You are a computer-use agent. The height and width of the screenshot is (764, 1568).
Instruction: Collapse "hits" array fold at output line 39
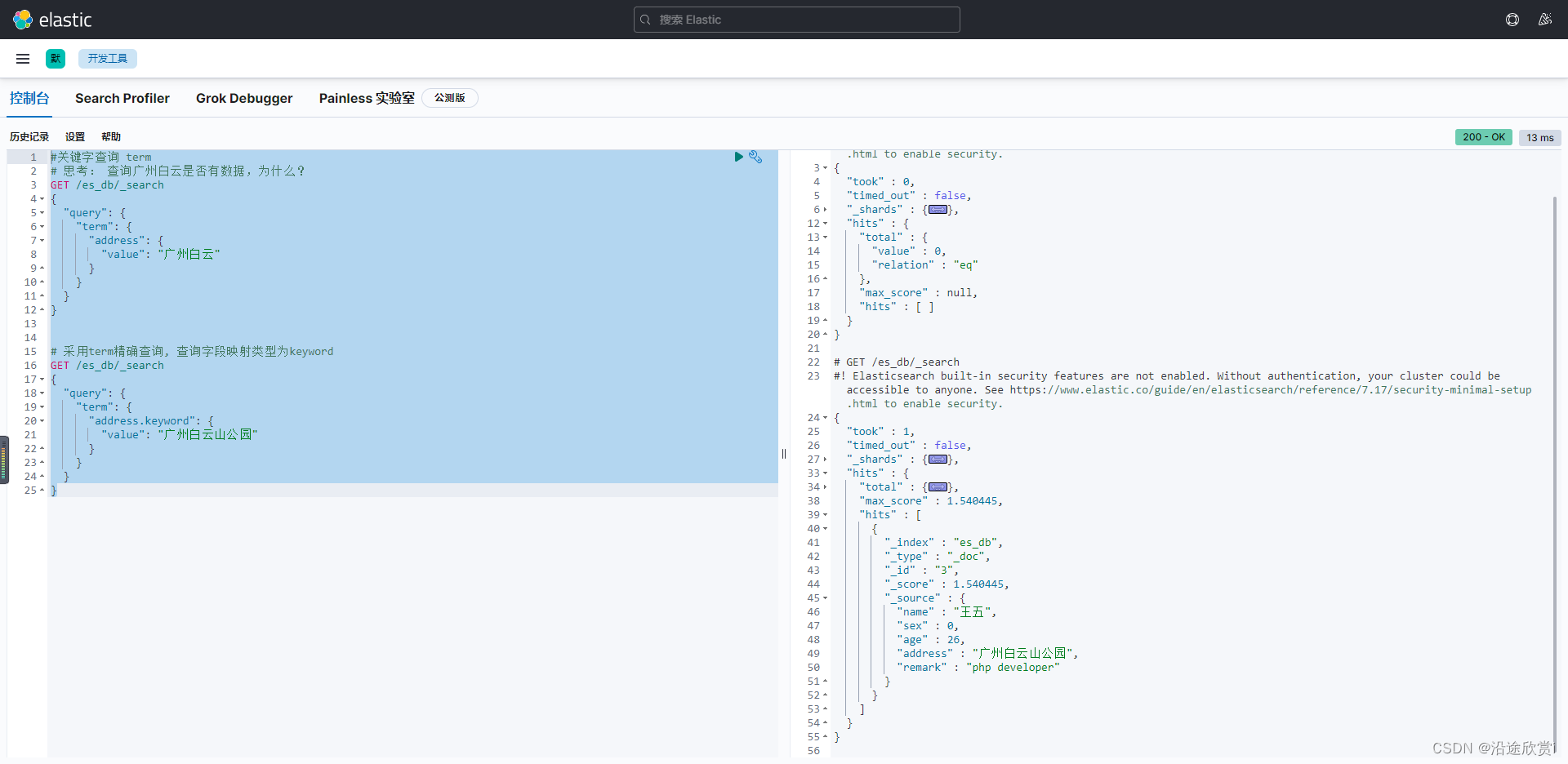click(x=825, y=515)
